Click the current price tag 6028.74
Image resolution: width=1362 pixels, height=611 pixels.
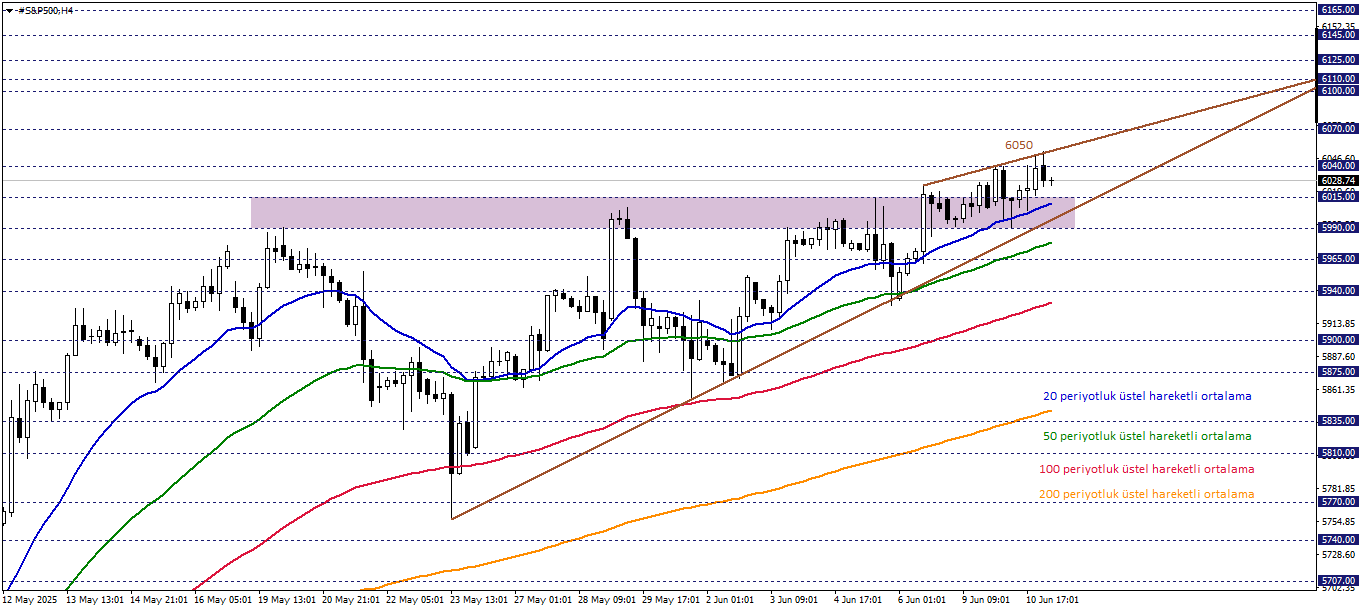pos(1337,181)
